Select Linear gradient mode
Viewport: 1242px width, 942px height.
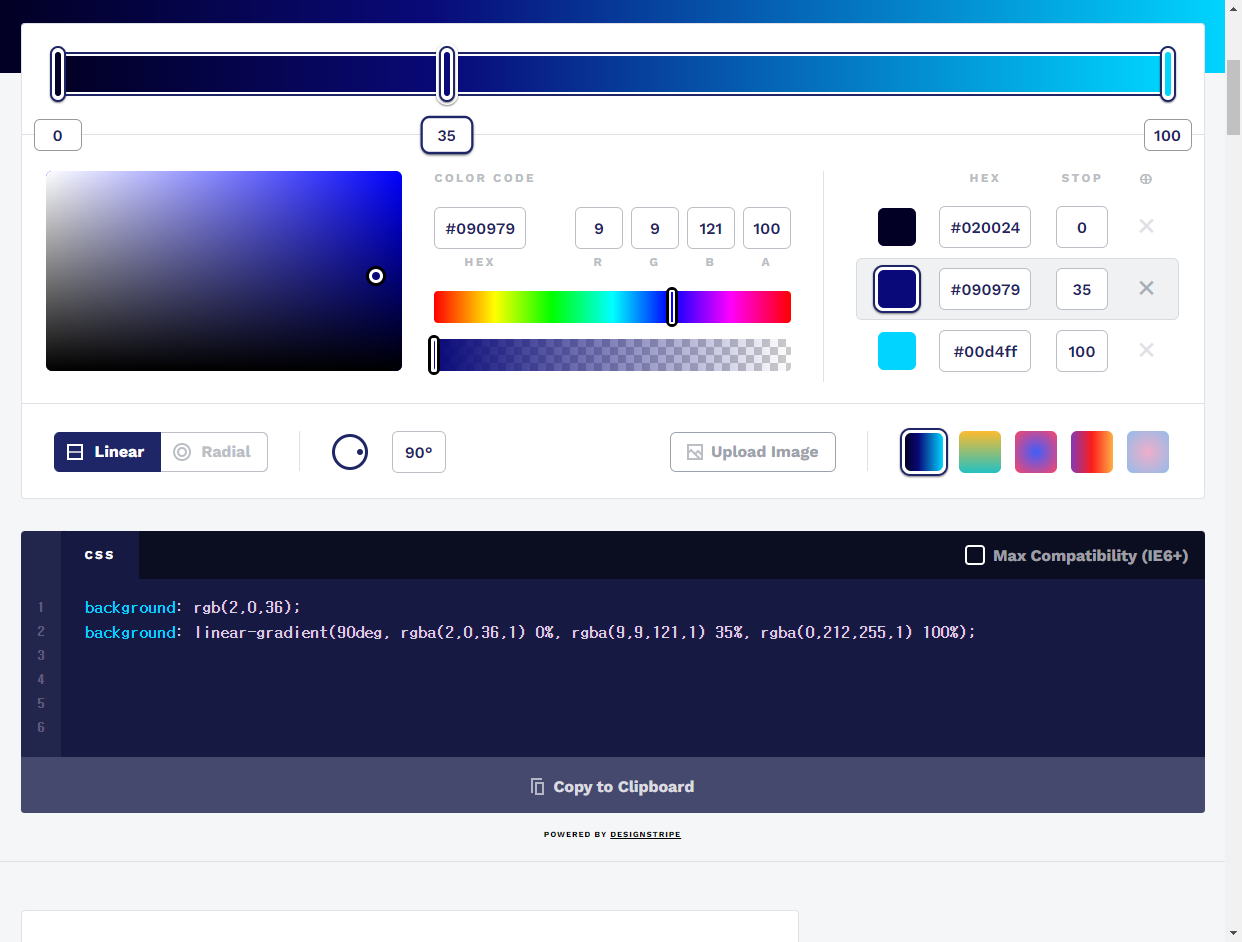(x=107, y=452)
